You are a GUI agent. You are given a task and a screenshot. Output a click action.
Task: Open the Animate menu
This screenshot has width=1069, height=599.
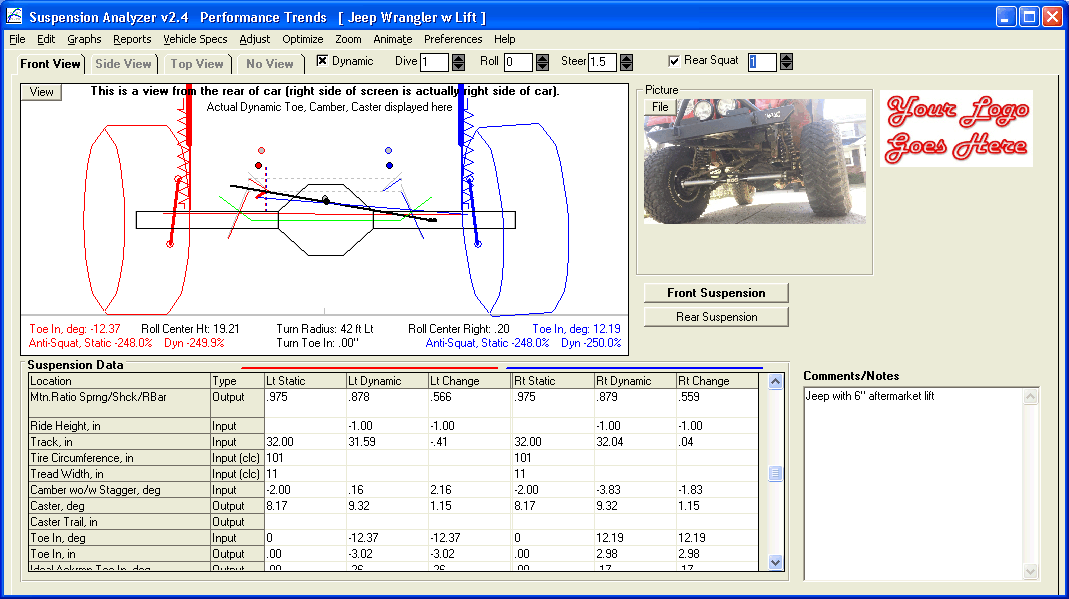393,40
